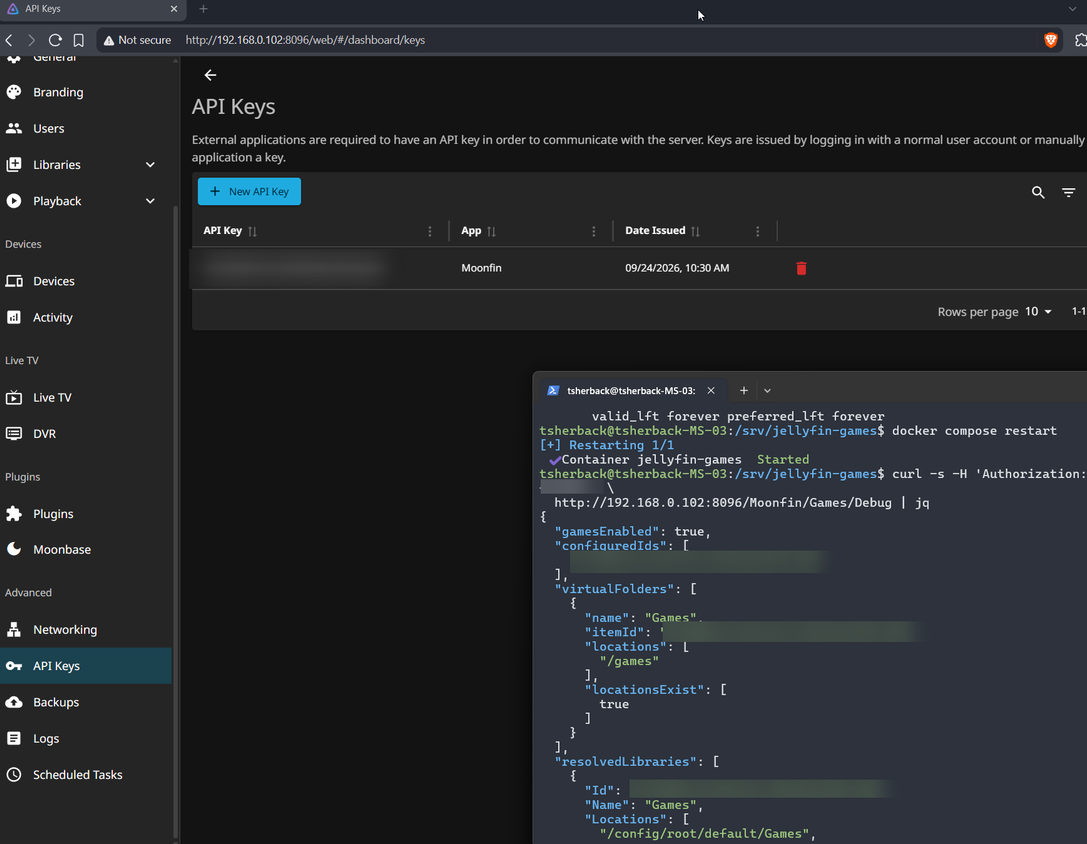The width and height of the screenshot is (1087, 844).
Task: Add a new tab in the terminal window
Action: pos(744,391)
